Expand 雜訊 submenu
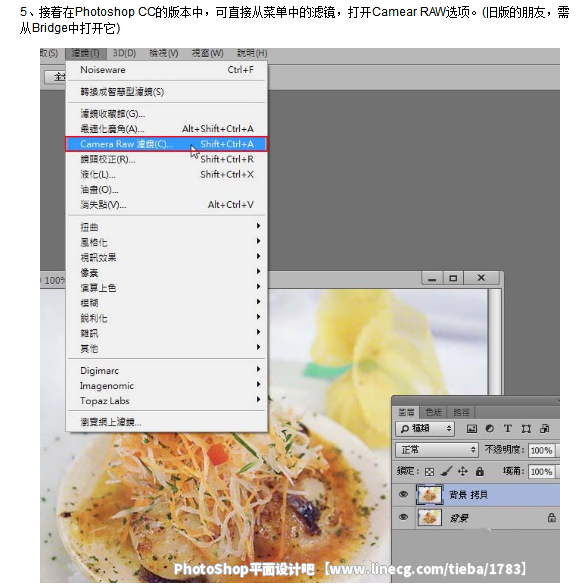Image resolution: width=582 pixels, height=588 pixels. pos(166,333)
